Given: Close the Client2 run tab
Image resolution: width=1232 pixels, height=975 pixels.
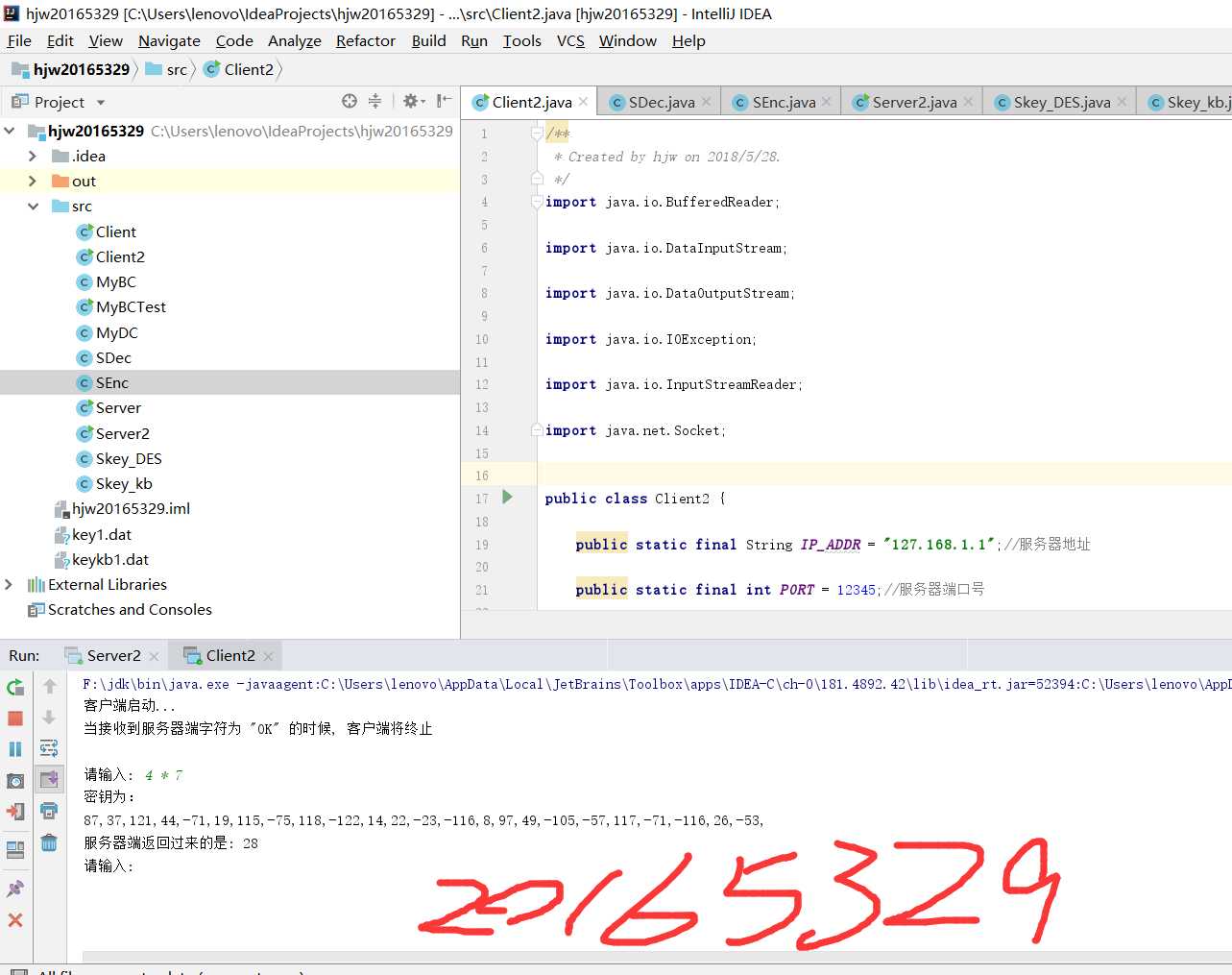Looking at the screenshot, I should tap(268, 656).
